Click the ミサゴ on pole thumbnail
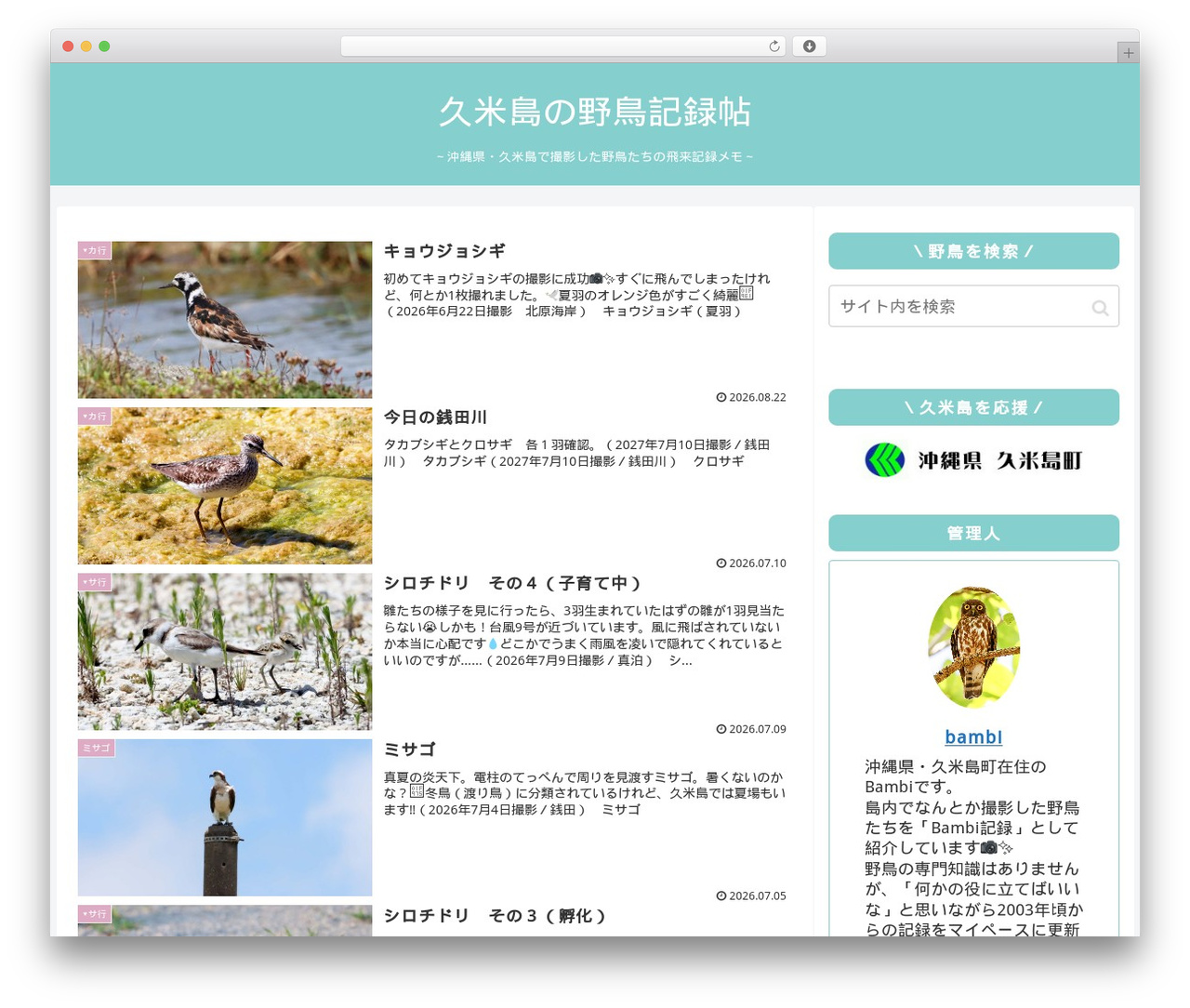 tap(225, 817)
